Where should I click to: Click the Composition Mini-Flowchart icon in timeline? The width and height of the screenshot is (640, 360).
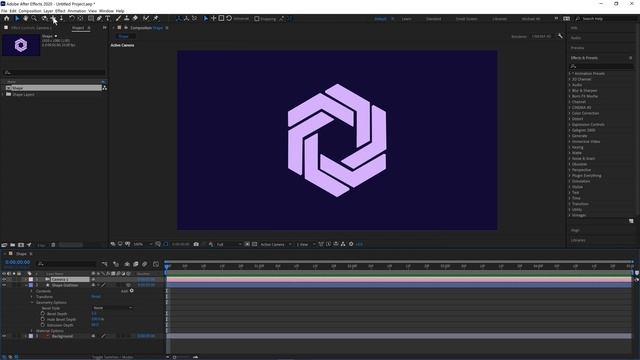[x=105, y=264]
